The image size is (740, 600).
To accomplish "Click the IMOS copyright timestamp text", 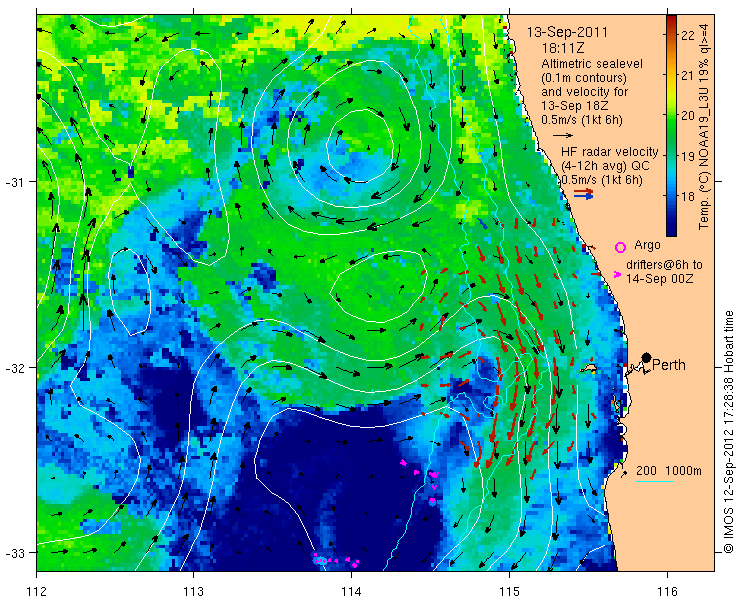I will coord(728,432).
